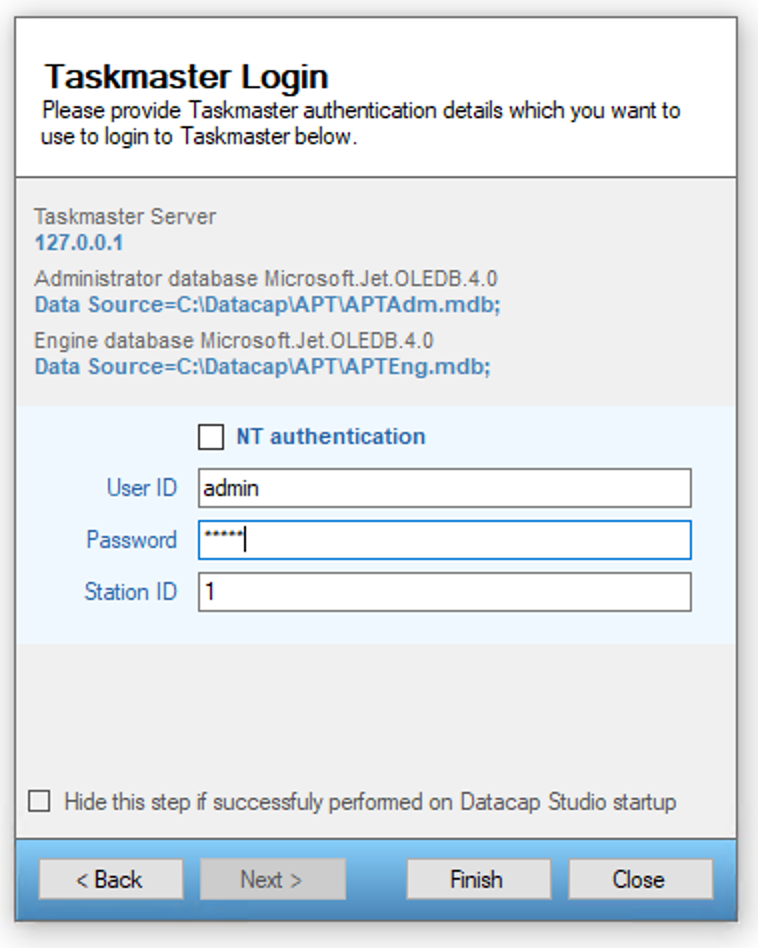Click the APTEng.mdb data source text

pos(262,367)
